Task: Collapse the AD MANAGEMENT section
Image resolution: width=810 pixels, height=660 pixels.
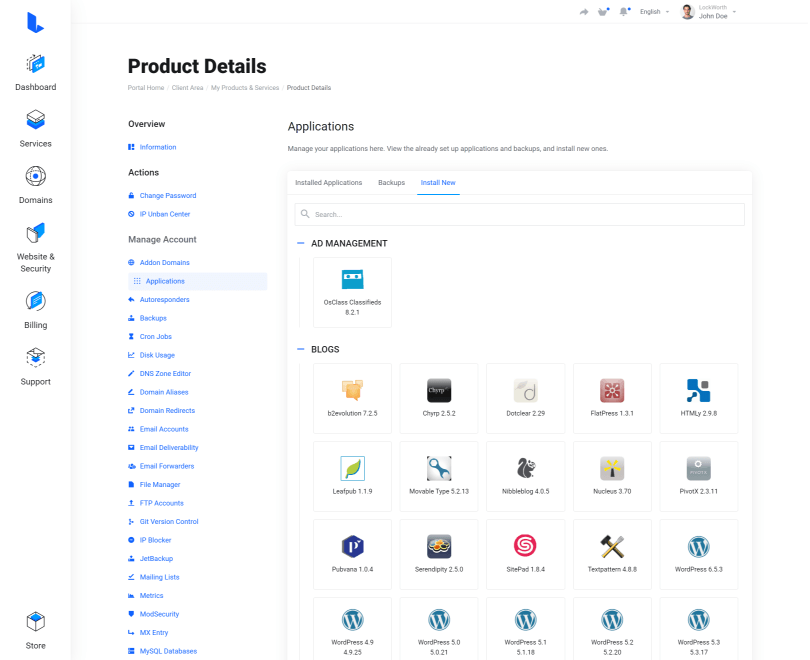Action: (x=301, y=243)
